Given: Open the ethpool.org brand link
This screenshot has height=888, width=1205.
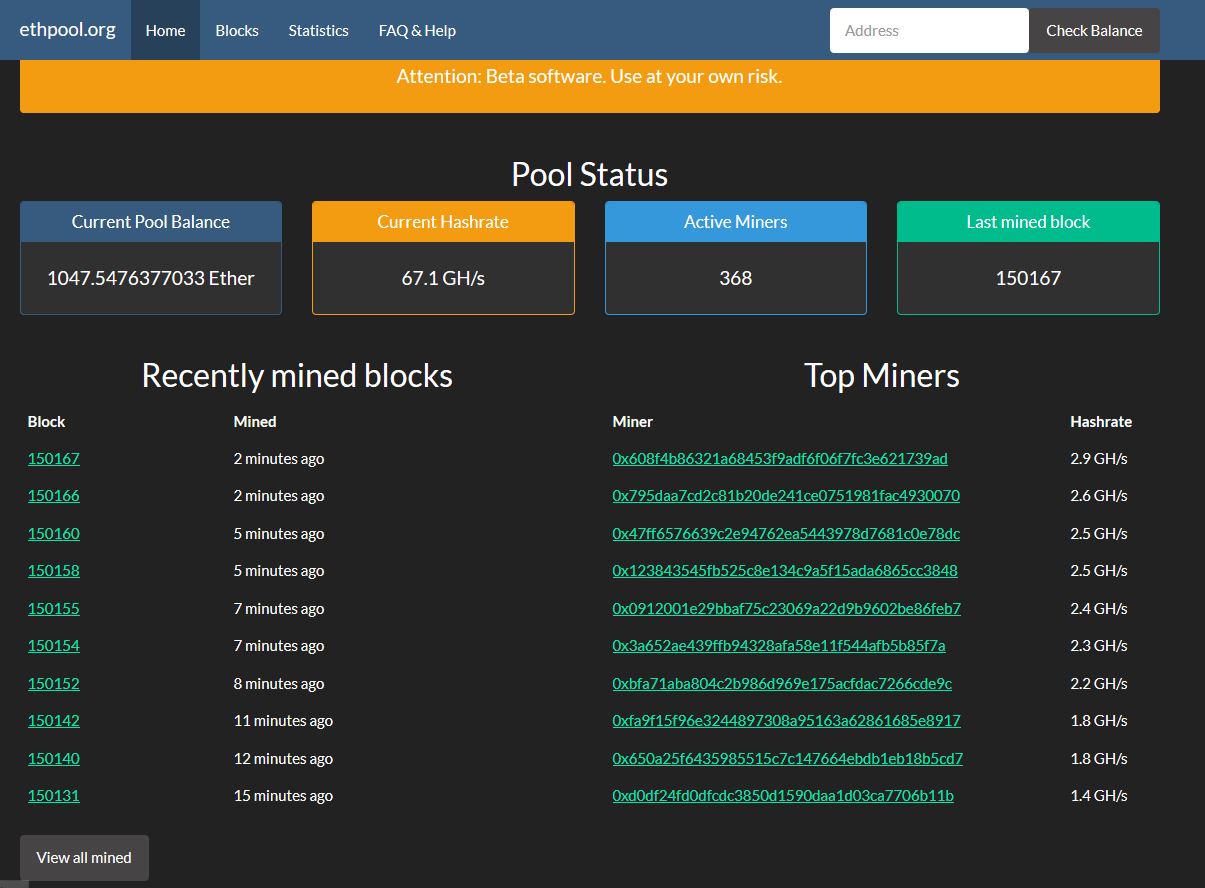Looking at the screenshot, I should (x=67, y=30).
